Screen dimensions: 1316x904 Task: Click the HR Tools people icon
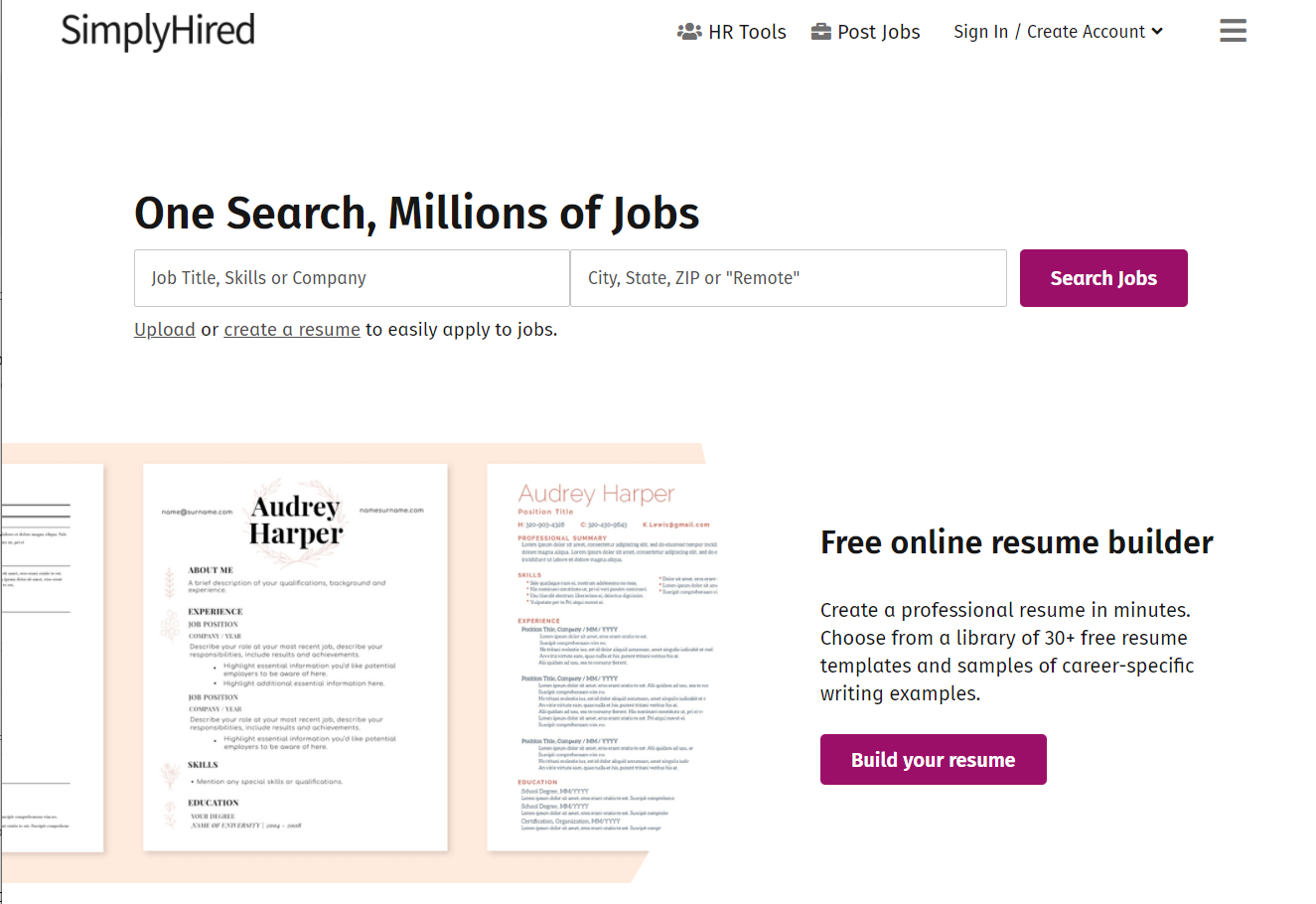coord(689,31)
